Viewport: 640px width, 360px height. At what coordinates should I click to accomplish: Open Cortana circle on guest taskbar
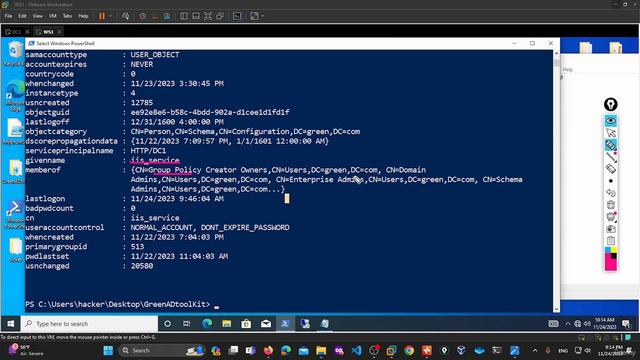(x=167, y=324)
